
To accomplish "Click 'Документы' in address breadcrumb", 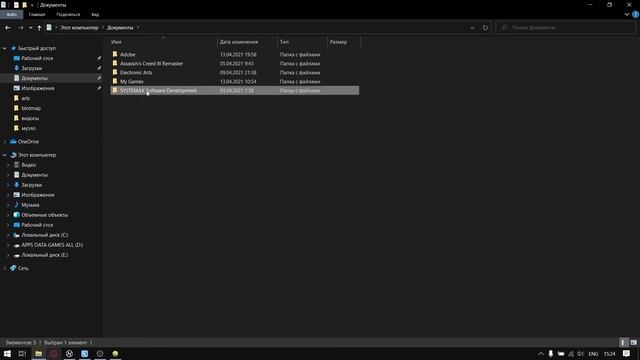I will click(120, 28).
